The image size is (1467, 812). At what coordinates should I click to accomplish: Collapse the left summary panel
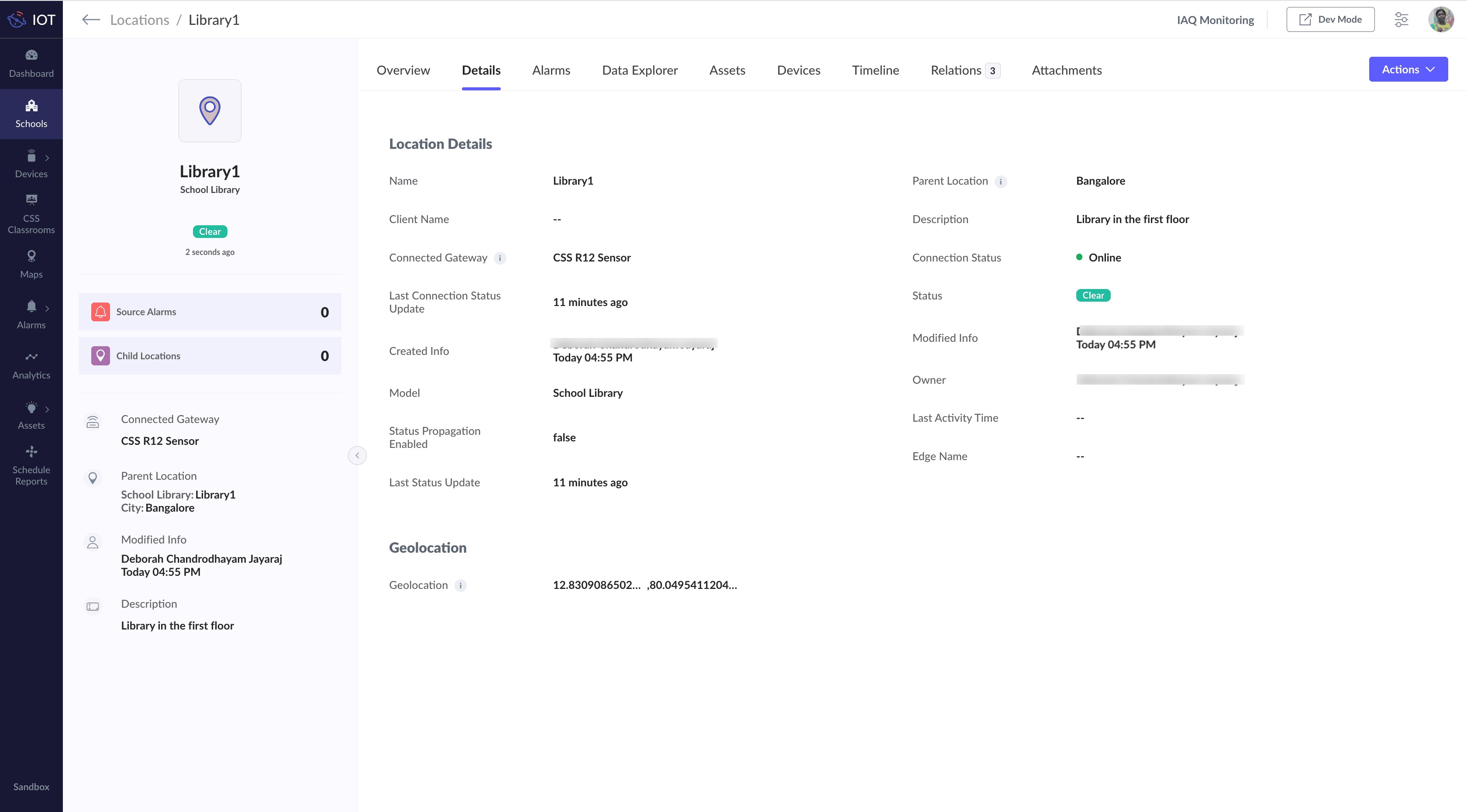coord(357,455)
